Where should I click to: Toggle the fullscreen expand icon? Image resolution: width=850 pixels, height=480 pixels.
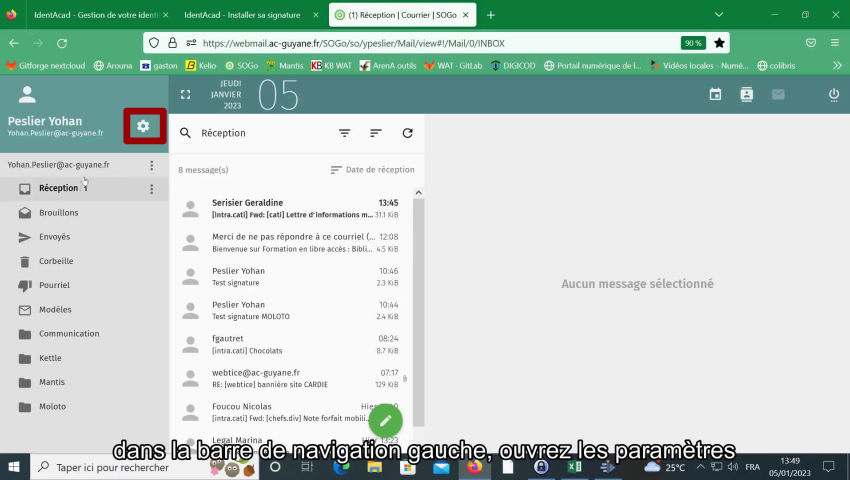click(x=185, y=94)
